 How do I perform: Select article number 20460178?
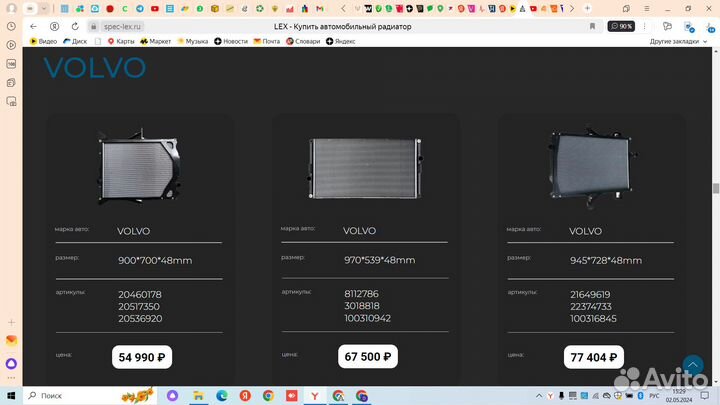point(140,294)
